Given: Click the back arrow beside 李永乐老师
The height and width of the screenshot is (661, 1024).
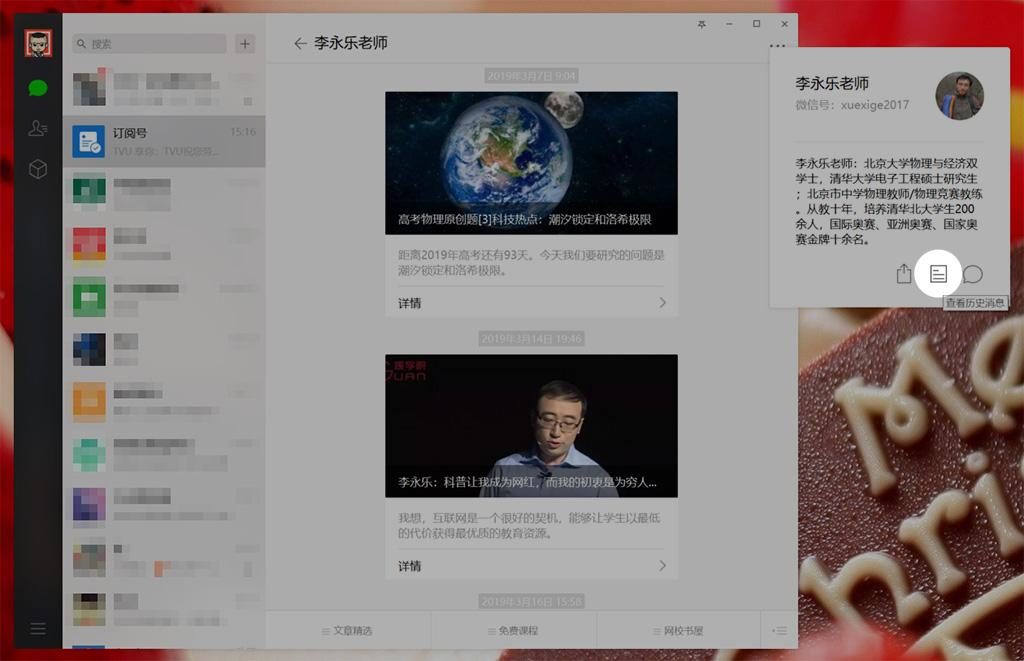Looking at the screenshot, I should [x=300, y=44].
